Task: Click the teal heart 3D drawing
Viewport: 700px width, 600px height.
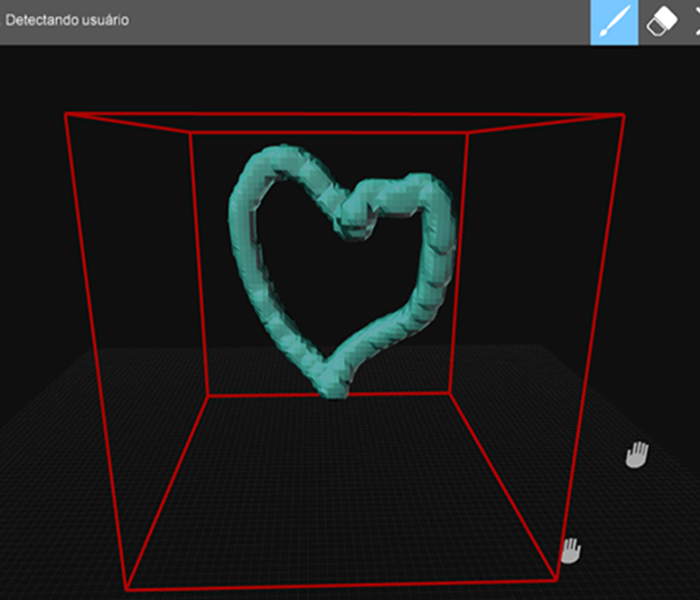Action: pos(342,271)
